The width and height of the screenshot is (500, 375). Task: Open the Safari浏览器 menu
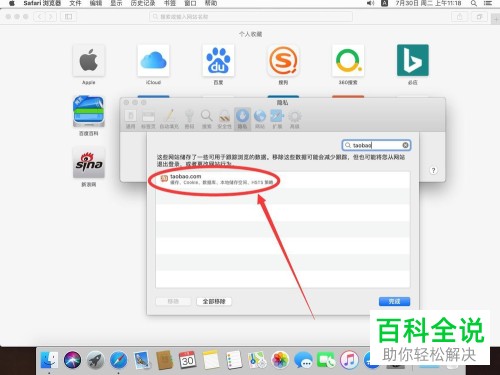(x=42, y=3)
